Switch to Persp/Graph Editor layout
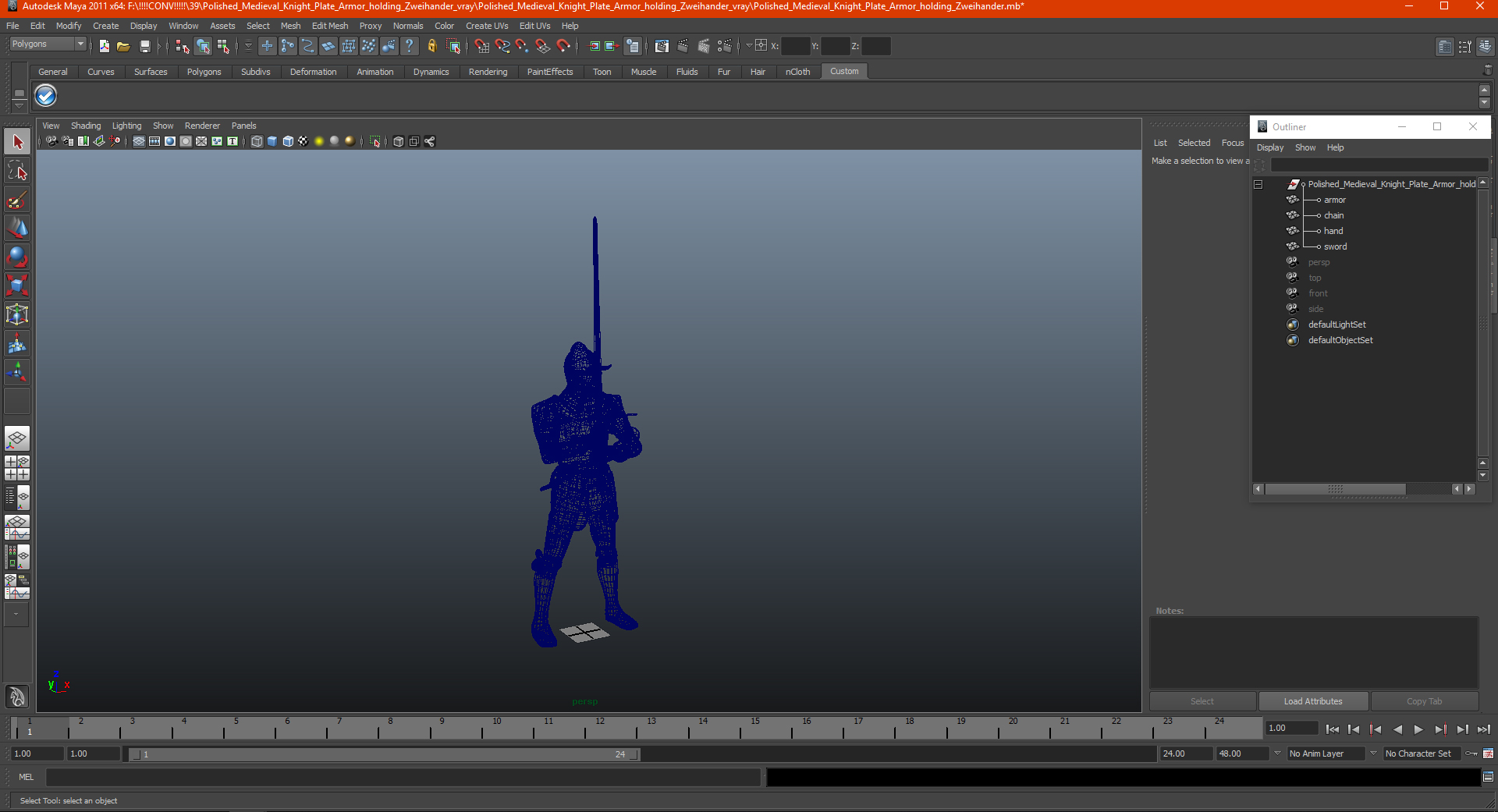Image resolution: width=1498 pixels, height=812 pixels. pyautogui.click(x=17, y=527)
